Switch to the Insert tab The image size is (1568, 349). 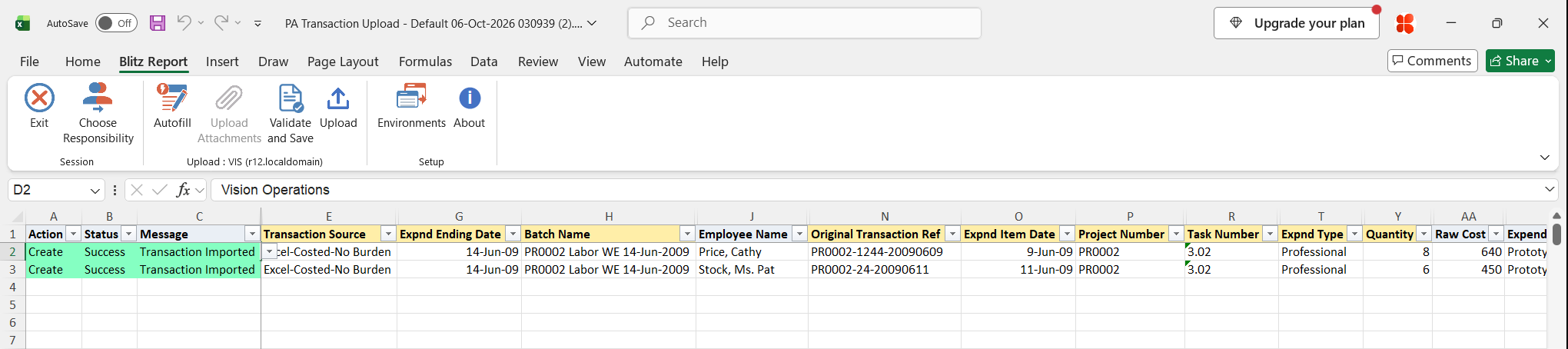pyautogui.click(x=222, y=61)
